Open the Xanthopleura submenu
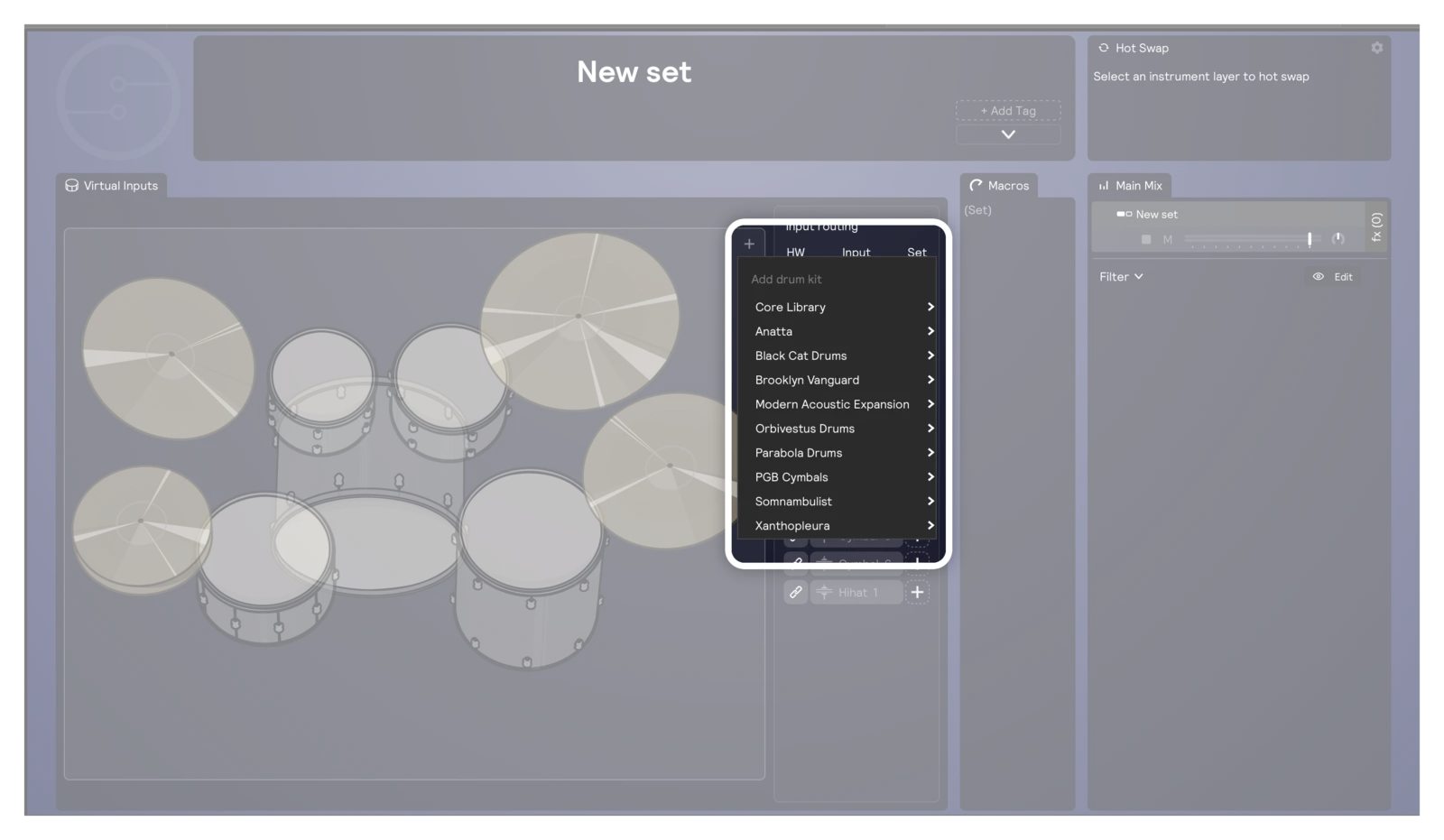This screenshot has height=840, width=1444. [x=838, y=526]
